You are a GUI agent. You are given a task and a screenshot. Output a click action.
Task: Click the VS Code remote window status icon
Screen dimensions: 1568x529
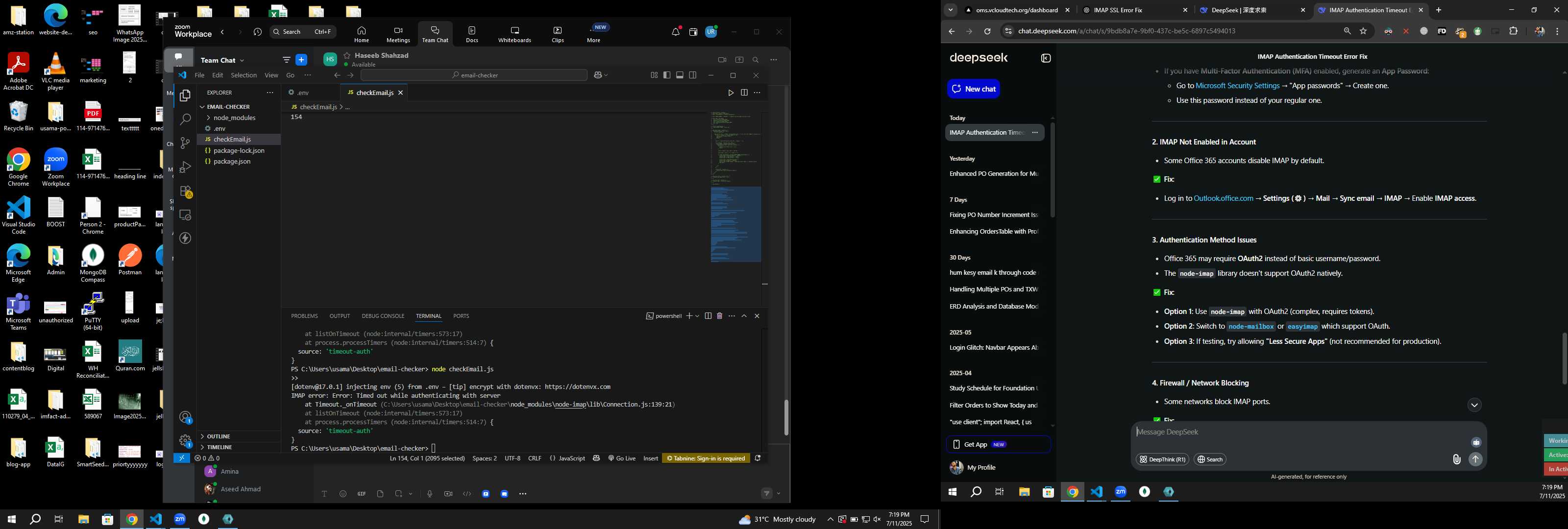181,458
